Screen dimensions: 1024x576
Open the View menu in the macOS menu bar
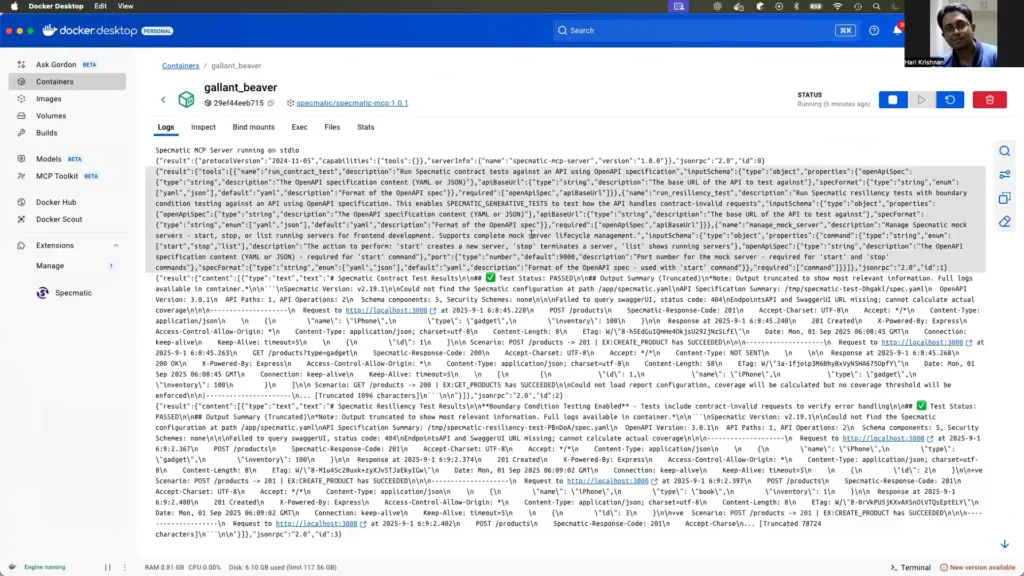pyautogui.click(x=126, y=6)
